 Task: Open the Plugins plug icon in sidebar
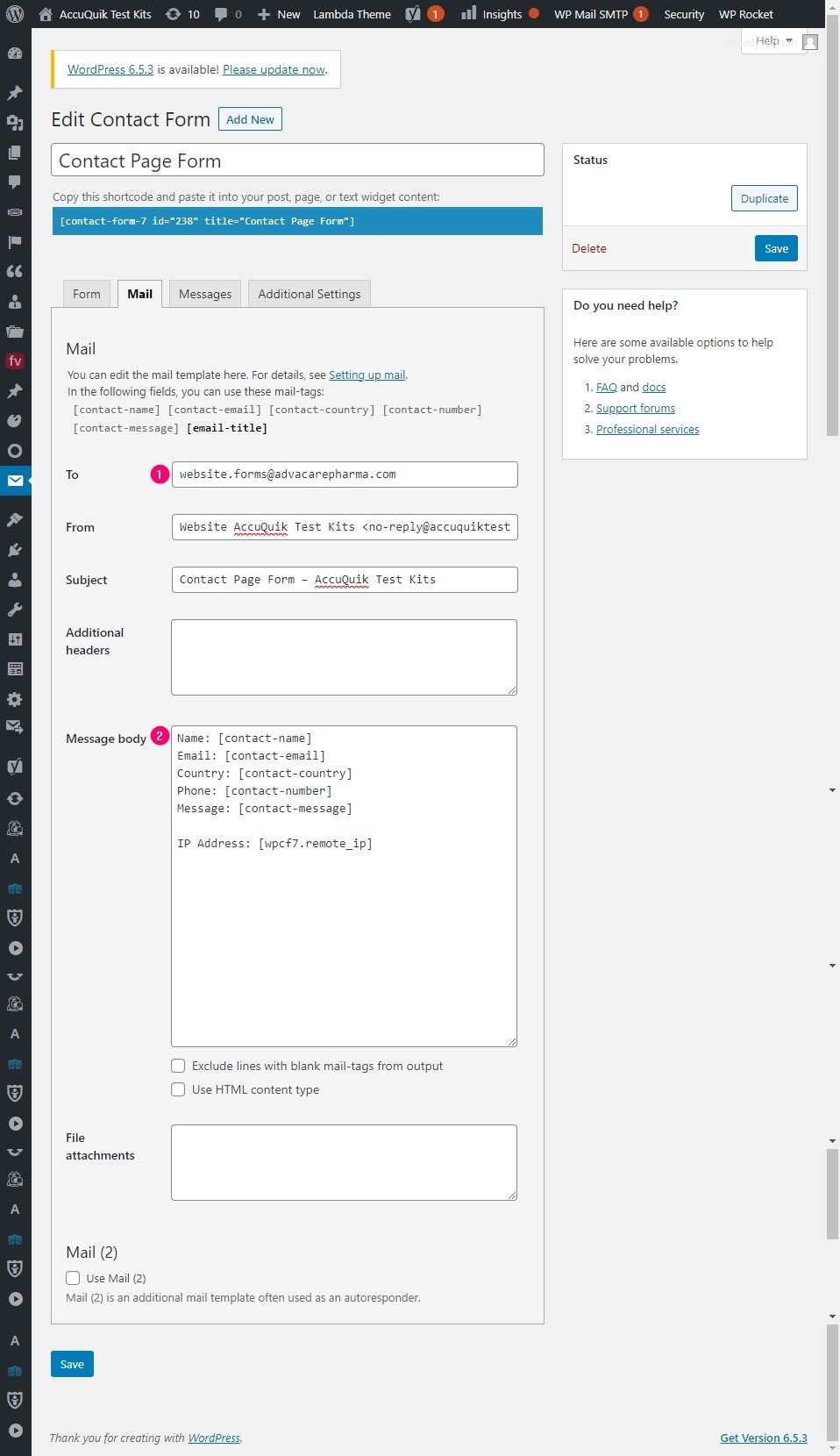15,550
